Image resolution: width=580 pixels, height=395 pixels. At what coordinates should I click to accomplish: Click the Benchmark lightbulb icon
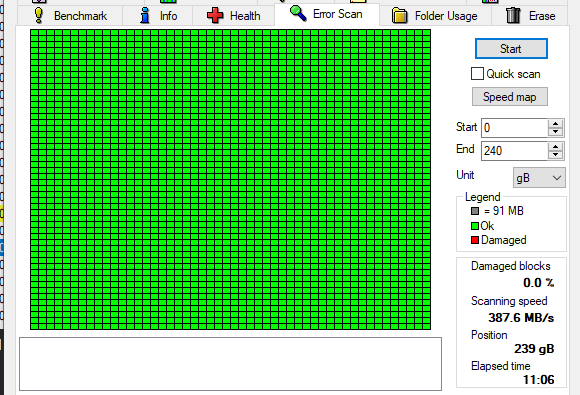38,16
